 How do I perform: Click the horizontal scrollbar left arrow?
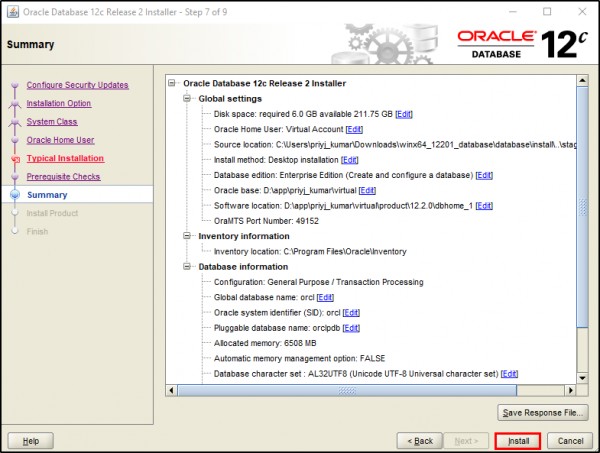[171, 390]
